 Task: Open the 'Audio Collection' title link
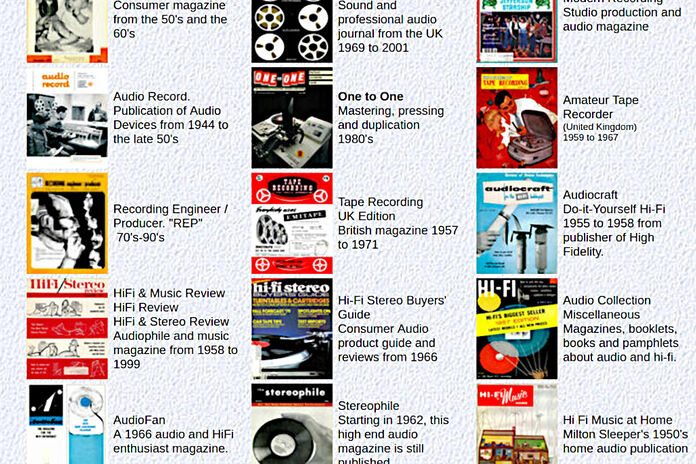point(607,300)
